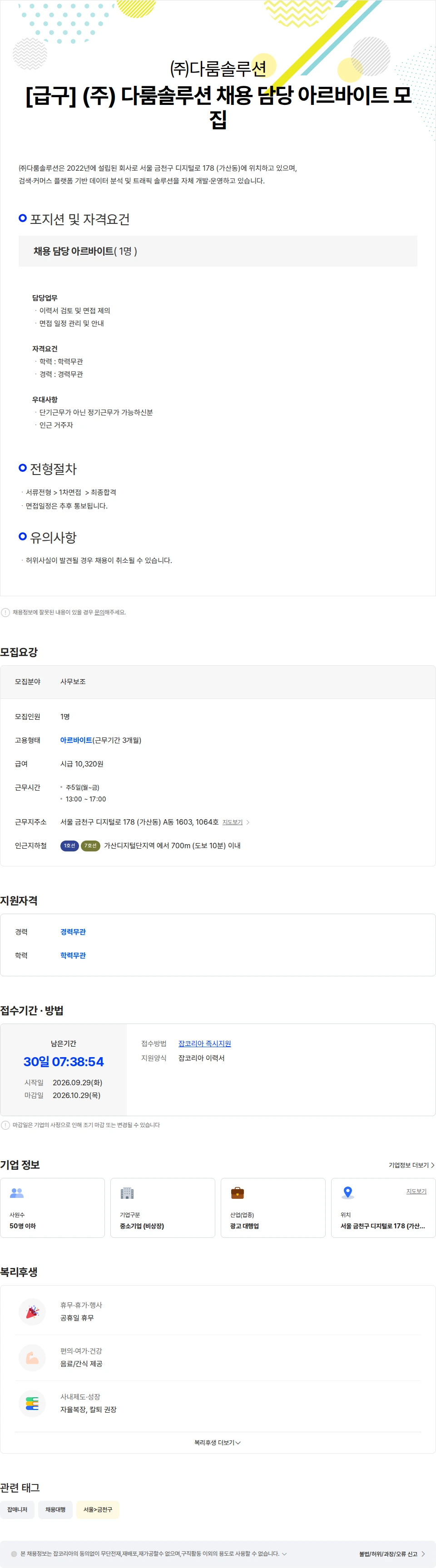Open 불법/허위/과장/오류 신고 link
The image size is (436, 1568).
click(392, 1554)
